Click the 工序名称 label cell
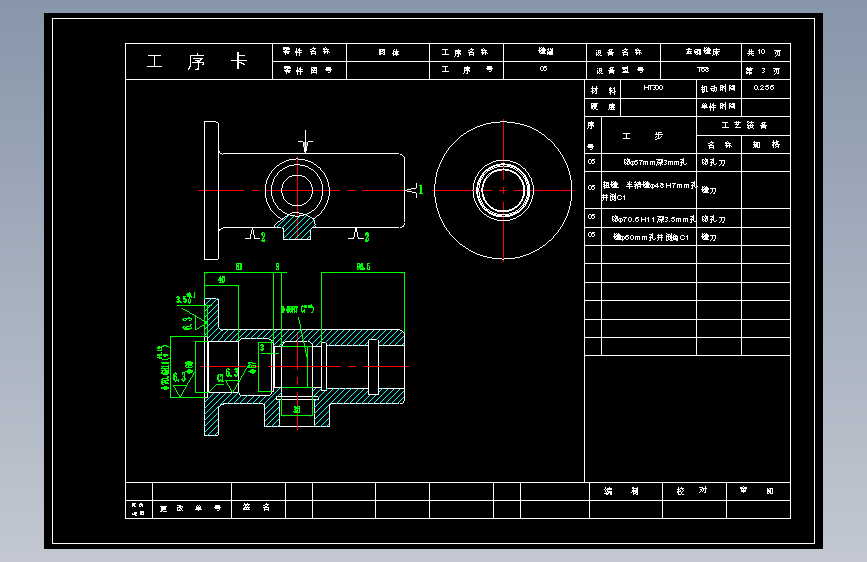The height and width of the screenshot is (562, 867). coord(466,52)
